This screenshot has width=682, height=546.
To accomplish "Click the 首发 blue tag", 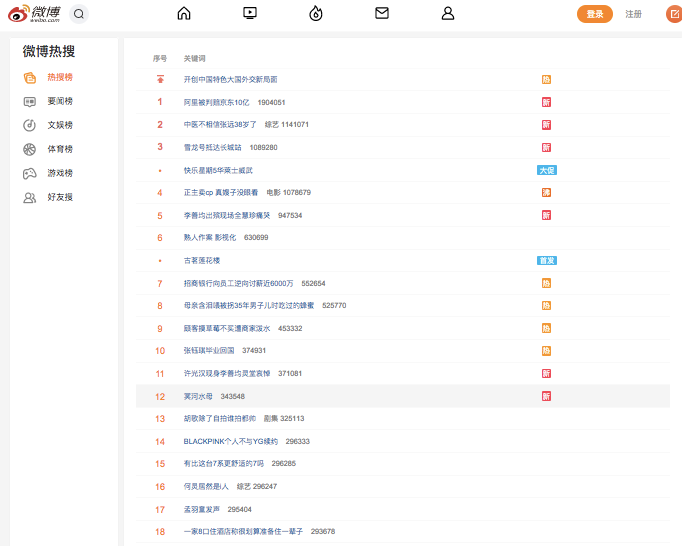I will (547, 261).
